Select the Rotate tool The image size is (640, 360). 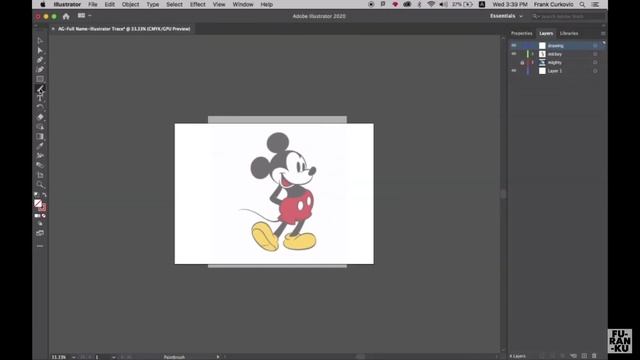(40, 107)
